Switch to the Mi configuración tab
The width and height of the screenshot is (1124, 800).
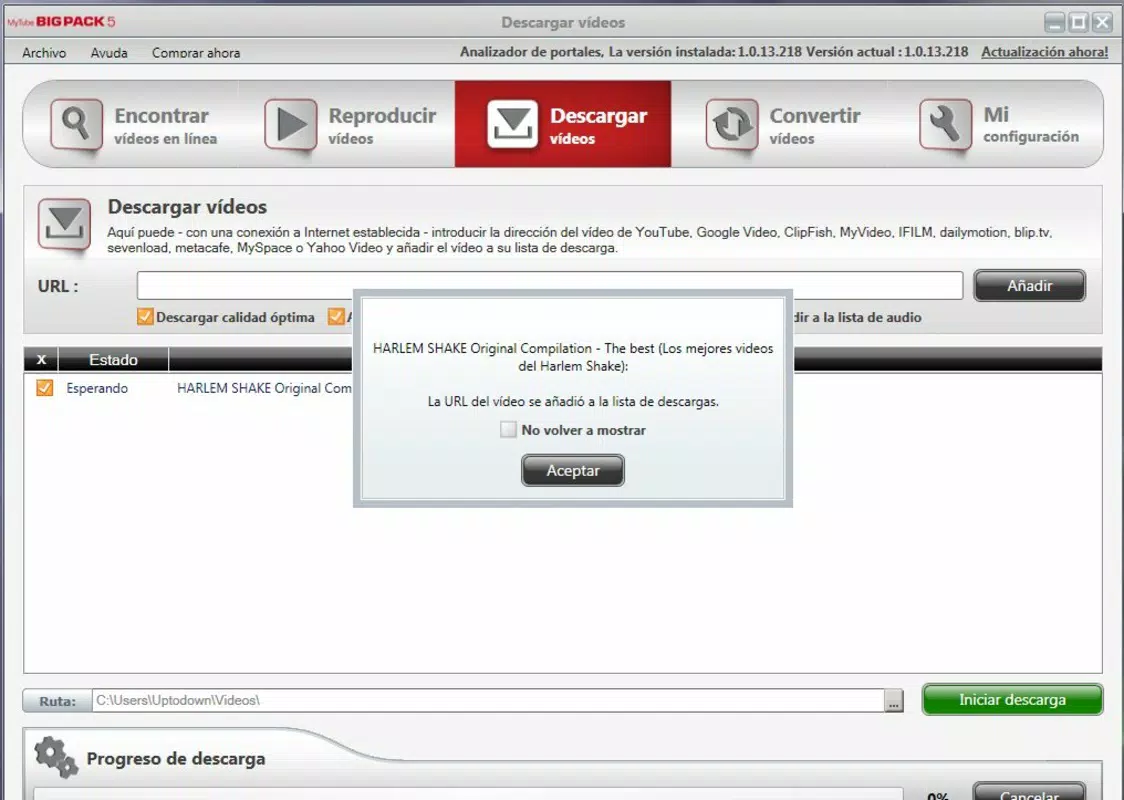tap(994, 124)
